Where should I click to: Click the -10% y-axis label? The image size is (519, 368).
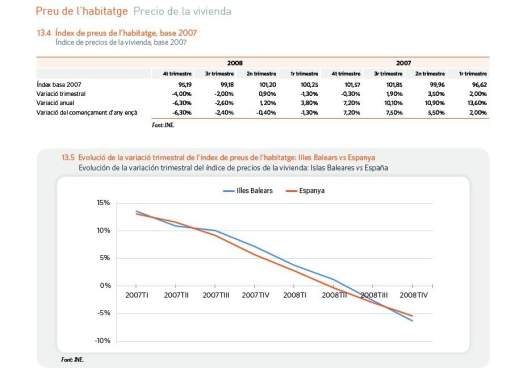click(102, 341)
